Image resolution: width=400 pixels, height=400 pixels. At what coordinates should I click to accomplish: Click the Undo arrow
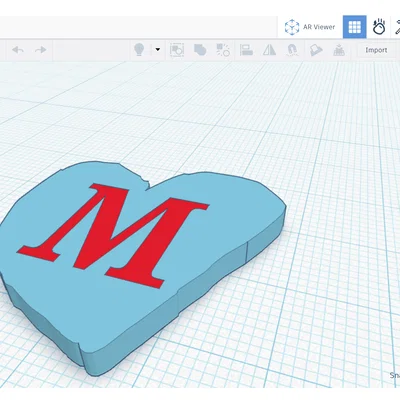pos(18,50)
